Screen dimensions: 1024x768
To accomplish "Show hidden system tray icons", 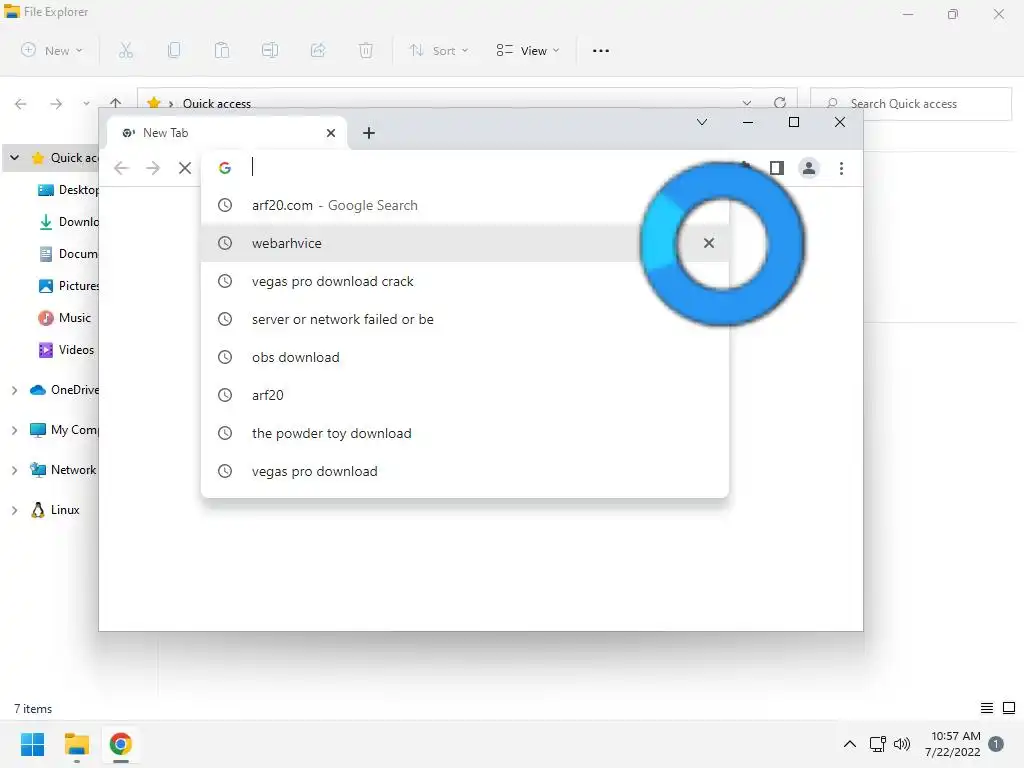I will [850, 744].
